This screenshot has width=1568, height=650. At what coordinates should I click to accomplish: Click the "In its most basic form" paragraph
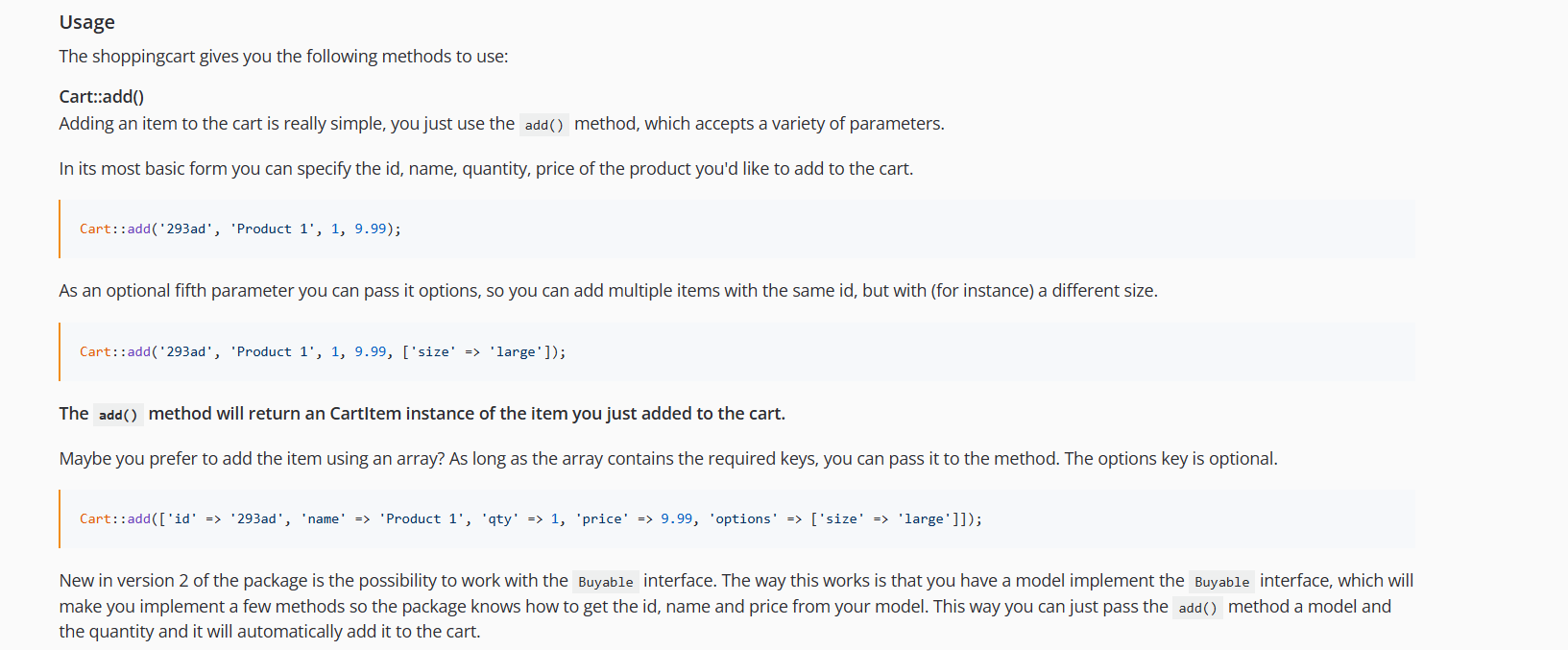tap(486, 168)
